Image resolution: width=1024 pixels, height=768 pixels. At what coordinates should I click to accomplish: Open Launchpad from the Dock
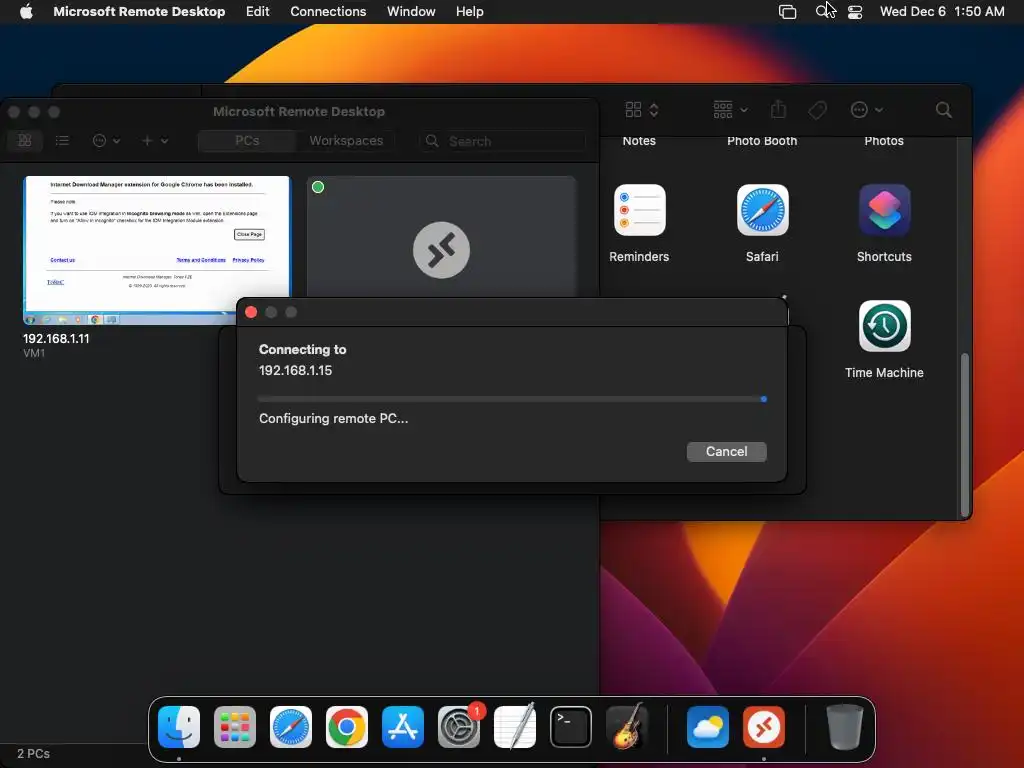[x=235, y=726]
